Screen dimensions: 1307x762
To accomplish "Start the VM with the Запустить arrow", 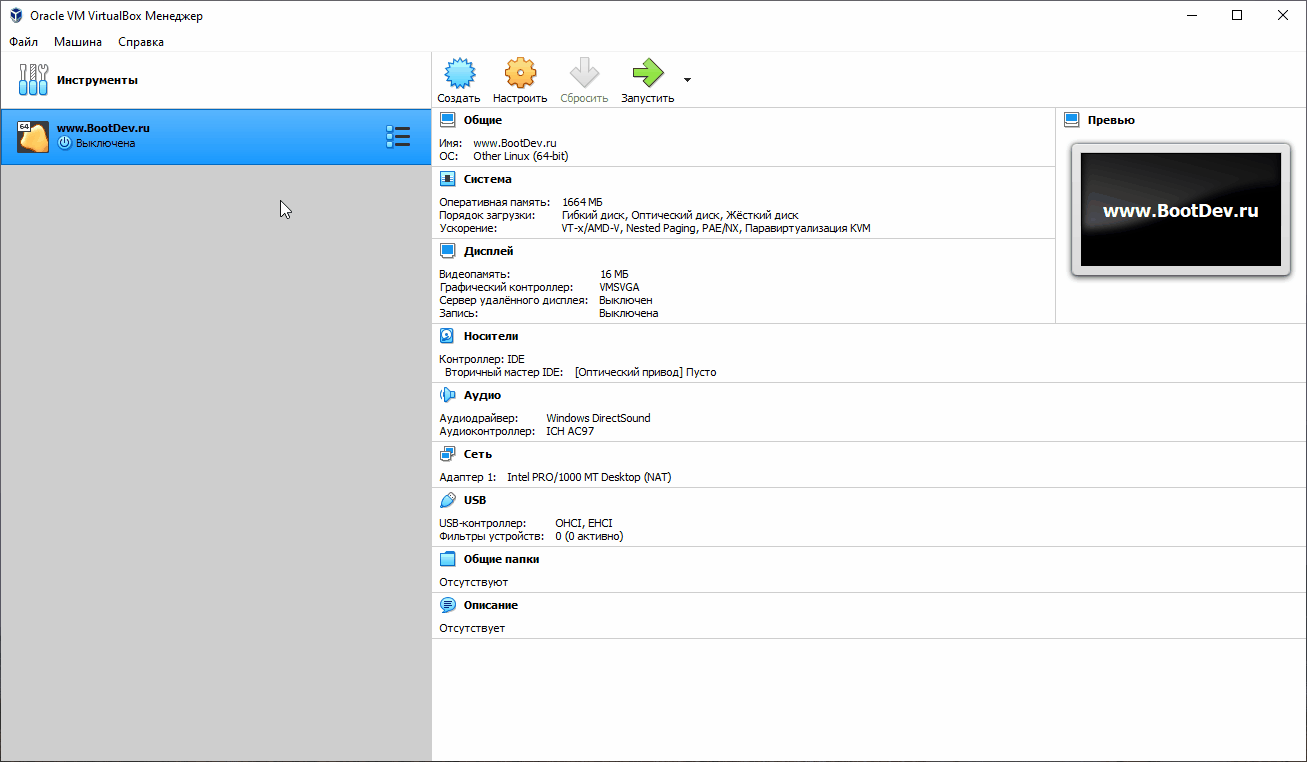I will 647,73.
